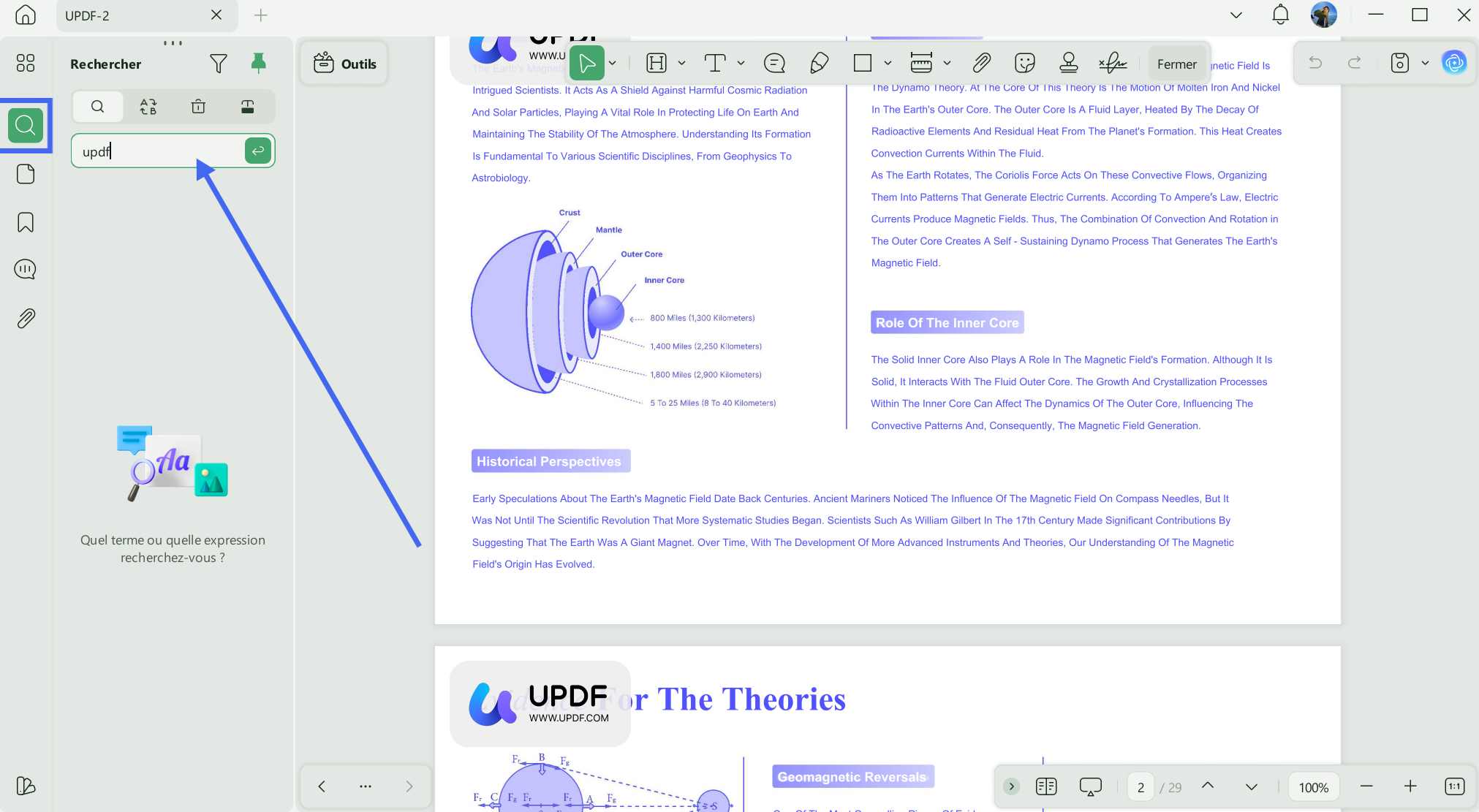
Task: Click the page number field showing 2
Action: [1141, 787]
